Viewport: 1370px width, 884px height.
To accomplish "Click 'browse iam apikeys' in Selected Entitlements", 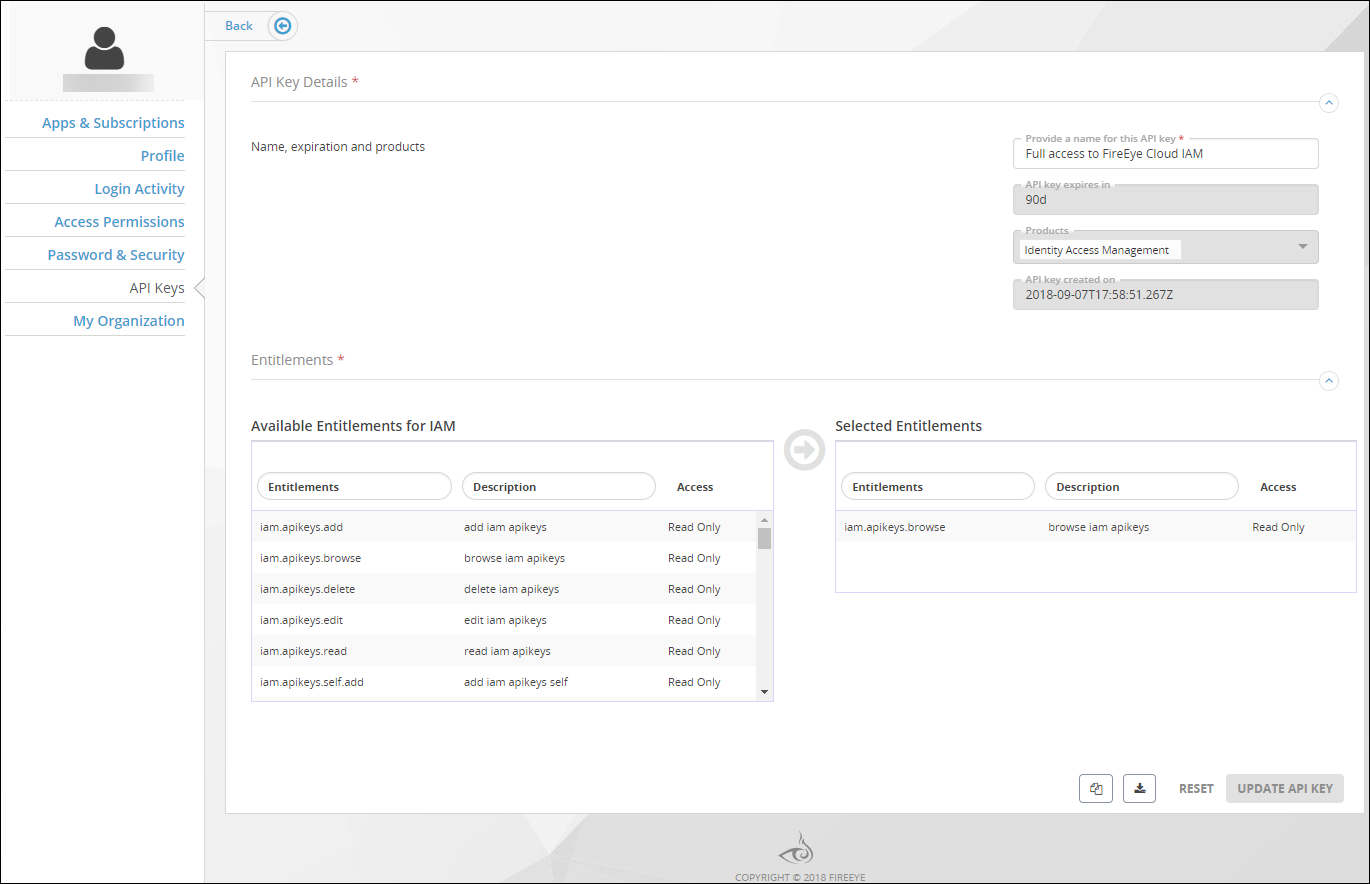I will tap(1099, 527).
